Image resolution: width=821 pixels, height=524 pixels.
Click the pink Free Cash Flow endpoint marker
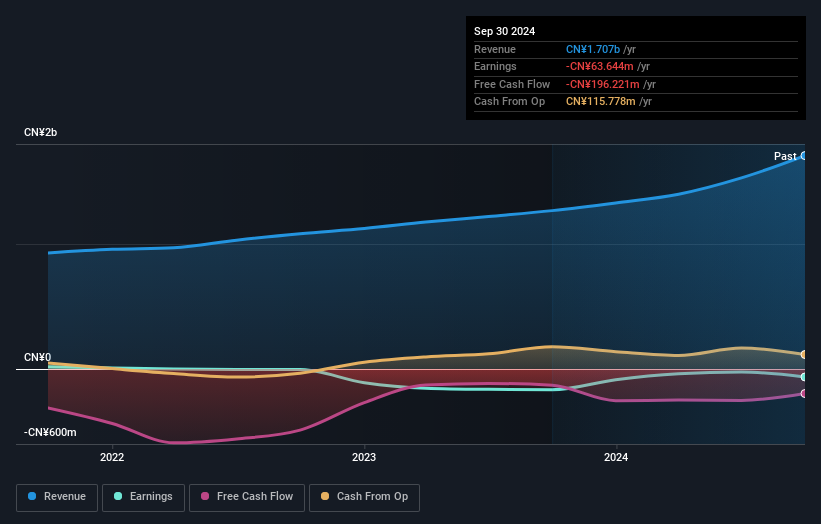[x=804, y=393]
